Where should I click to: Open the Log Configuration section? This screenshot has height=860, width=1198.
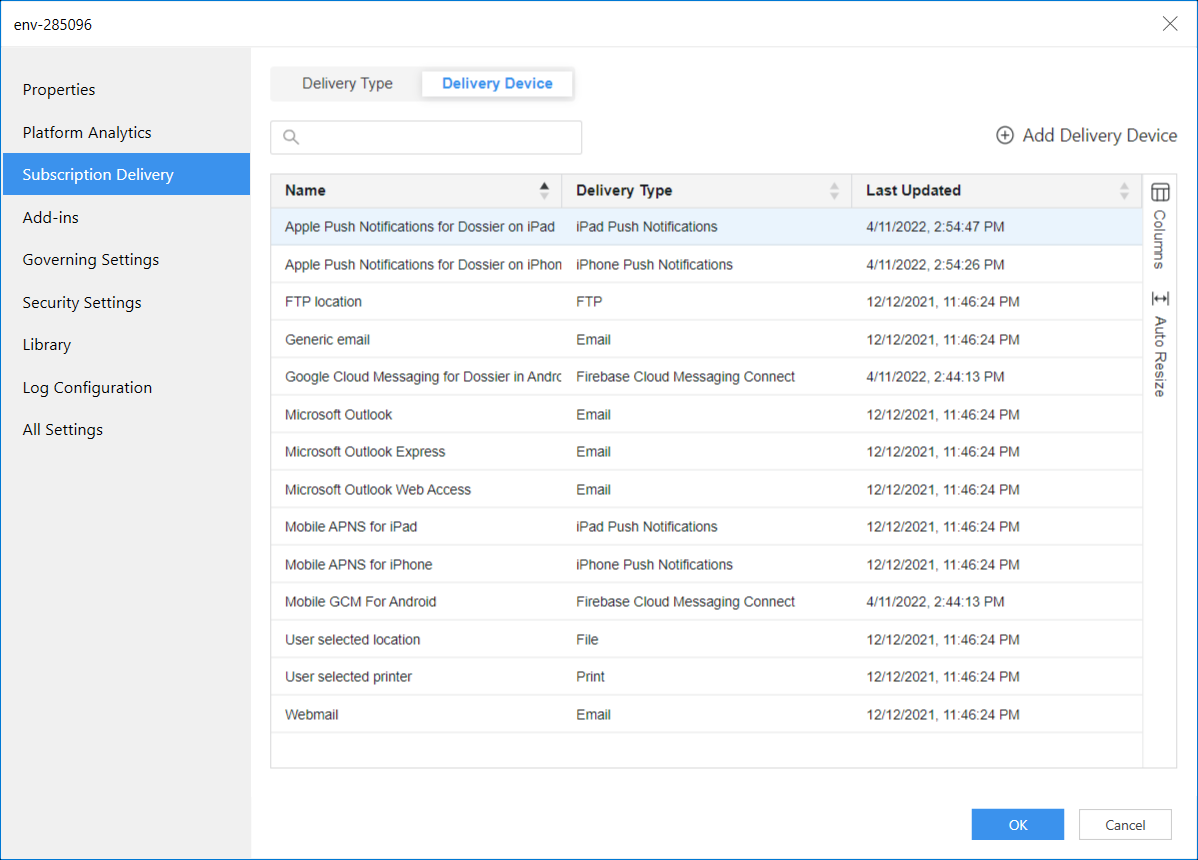[x=87, y=387]
